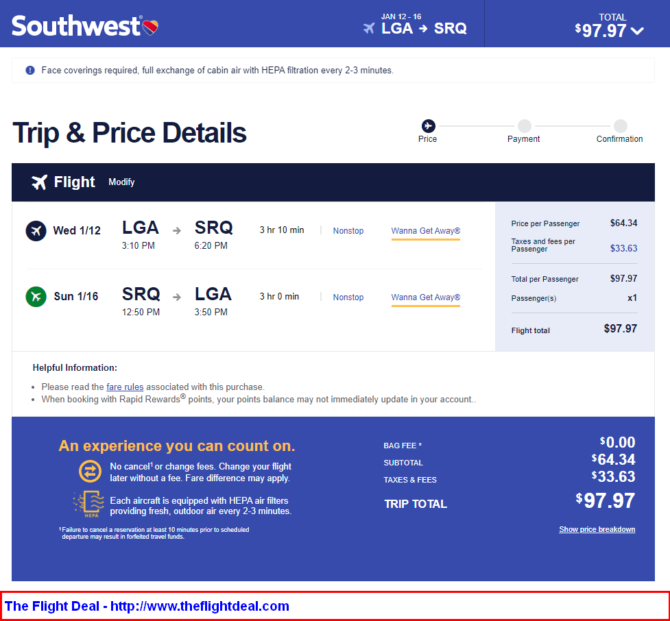The width and height of the screenshot is (670, 621).
Task: Expand Show price breakdown
Action: click(597, 529)
